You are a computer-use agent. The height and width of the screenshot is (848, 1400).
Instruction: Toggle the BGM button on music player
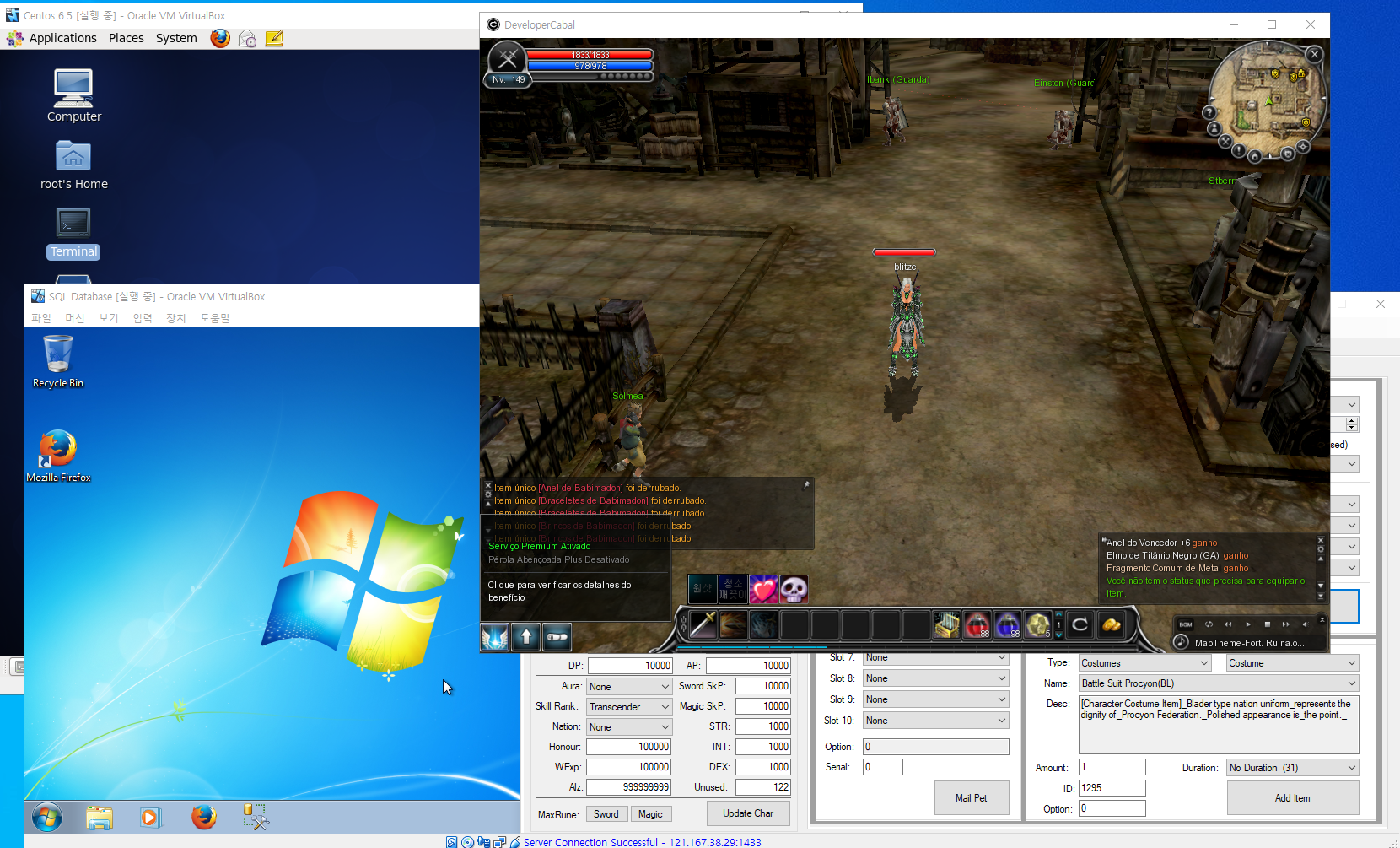click(x=1186, y=624)
